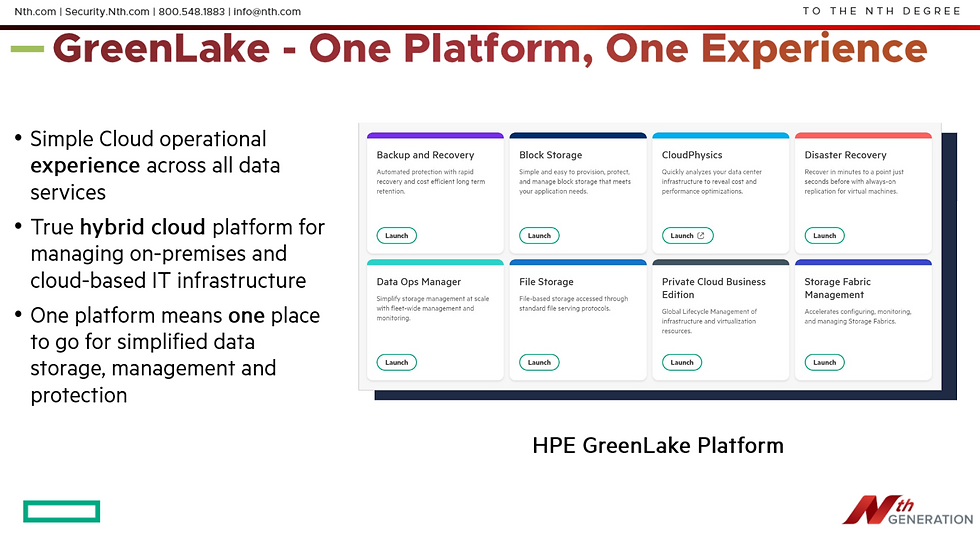Click the external-link icon on CloudPhysics Launch
980x539 pixels.
click(701, 236)
